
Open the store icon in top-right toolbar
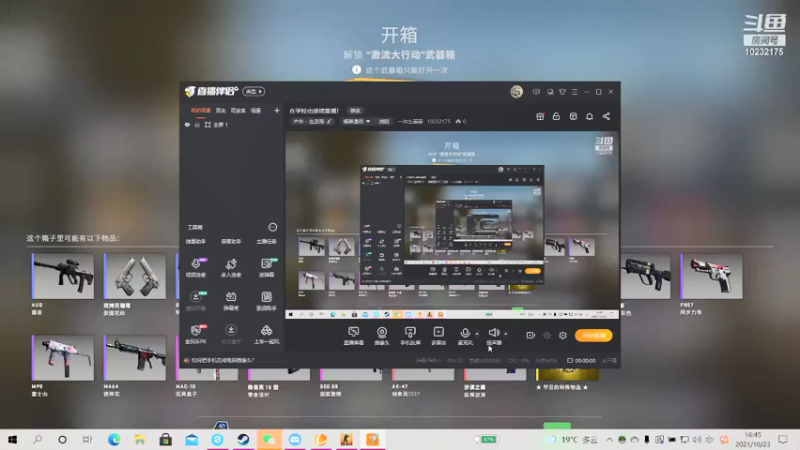click(573, 116)
